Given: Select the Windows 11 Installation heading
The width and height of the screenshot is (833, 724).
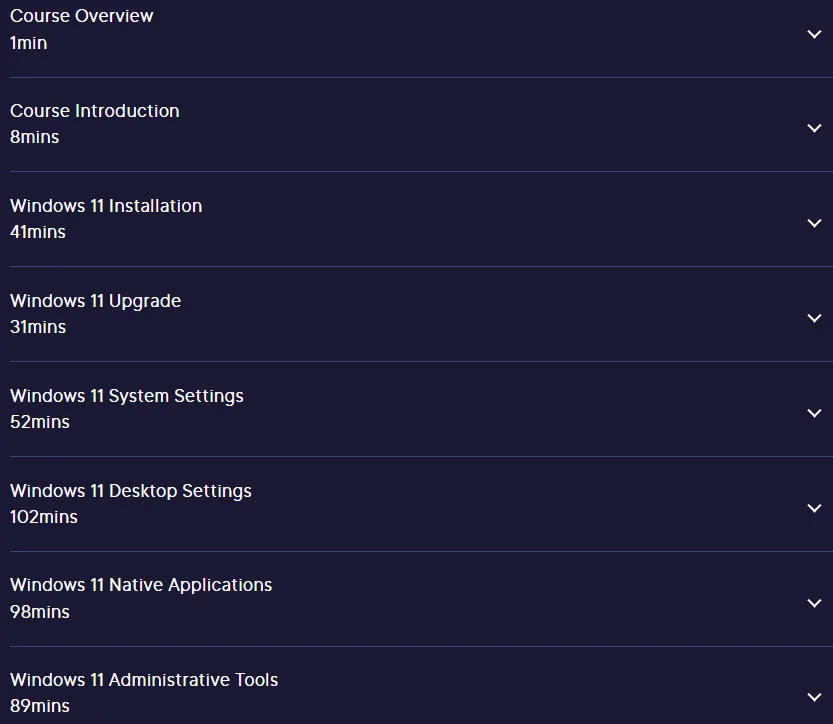Looking at the screenshot, I should [x=106, y=206].
